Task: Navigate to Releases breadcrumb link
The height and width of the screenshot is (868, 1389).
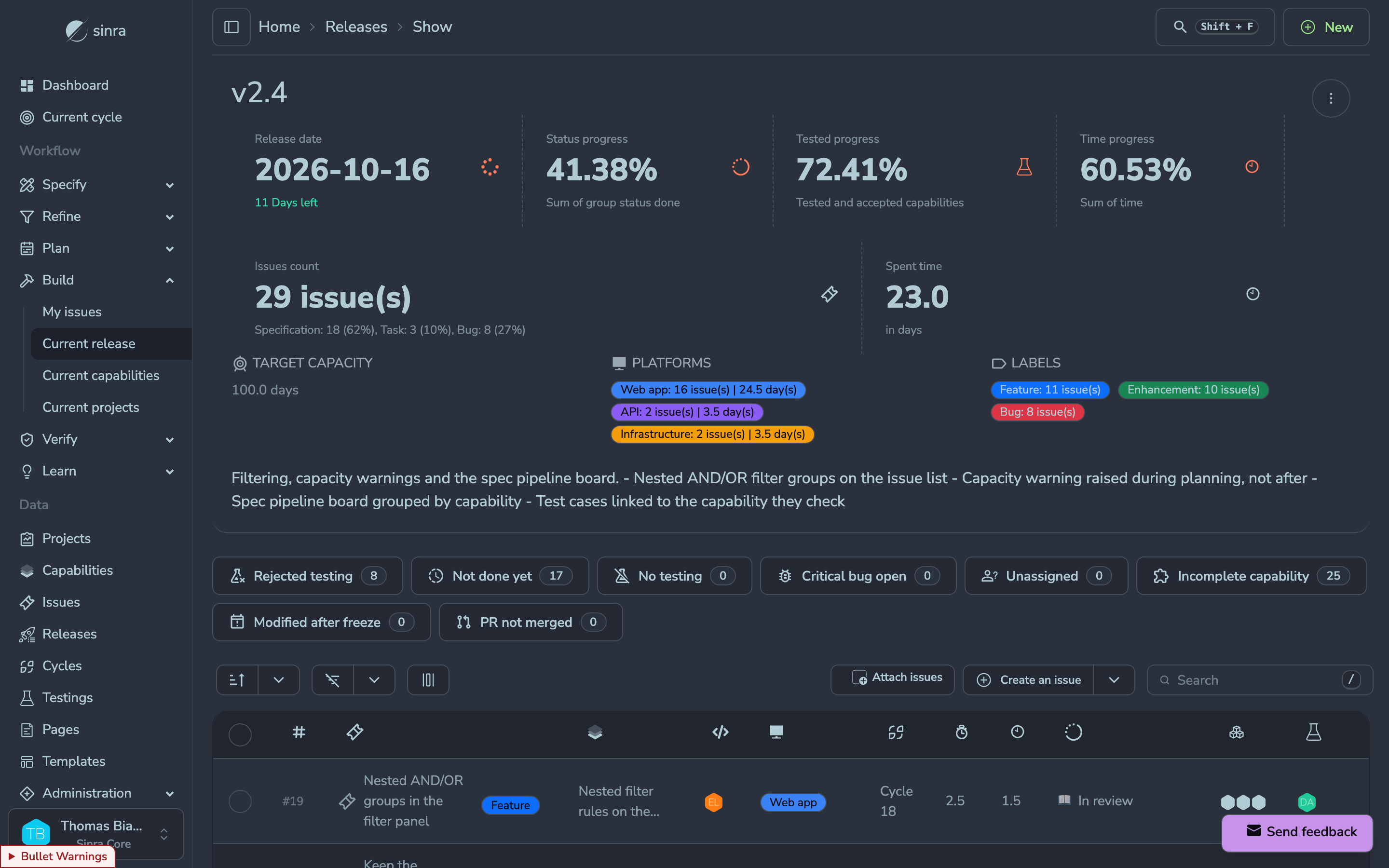Action: [x=356, y=27]
